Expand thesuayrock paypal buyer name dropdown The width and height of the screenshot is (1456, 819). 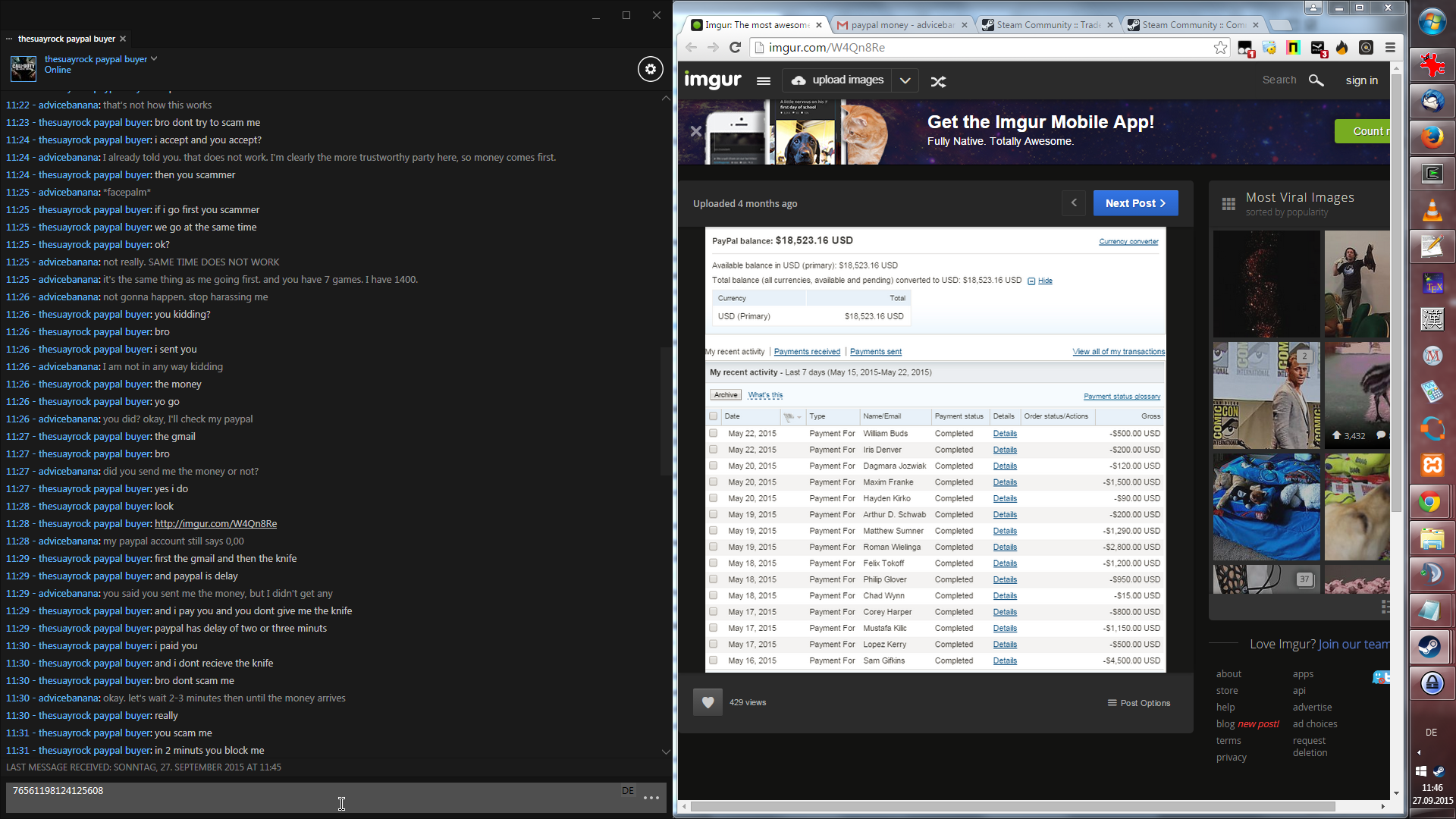[154, 58]
